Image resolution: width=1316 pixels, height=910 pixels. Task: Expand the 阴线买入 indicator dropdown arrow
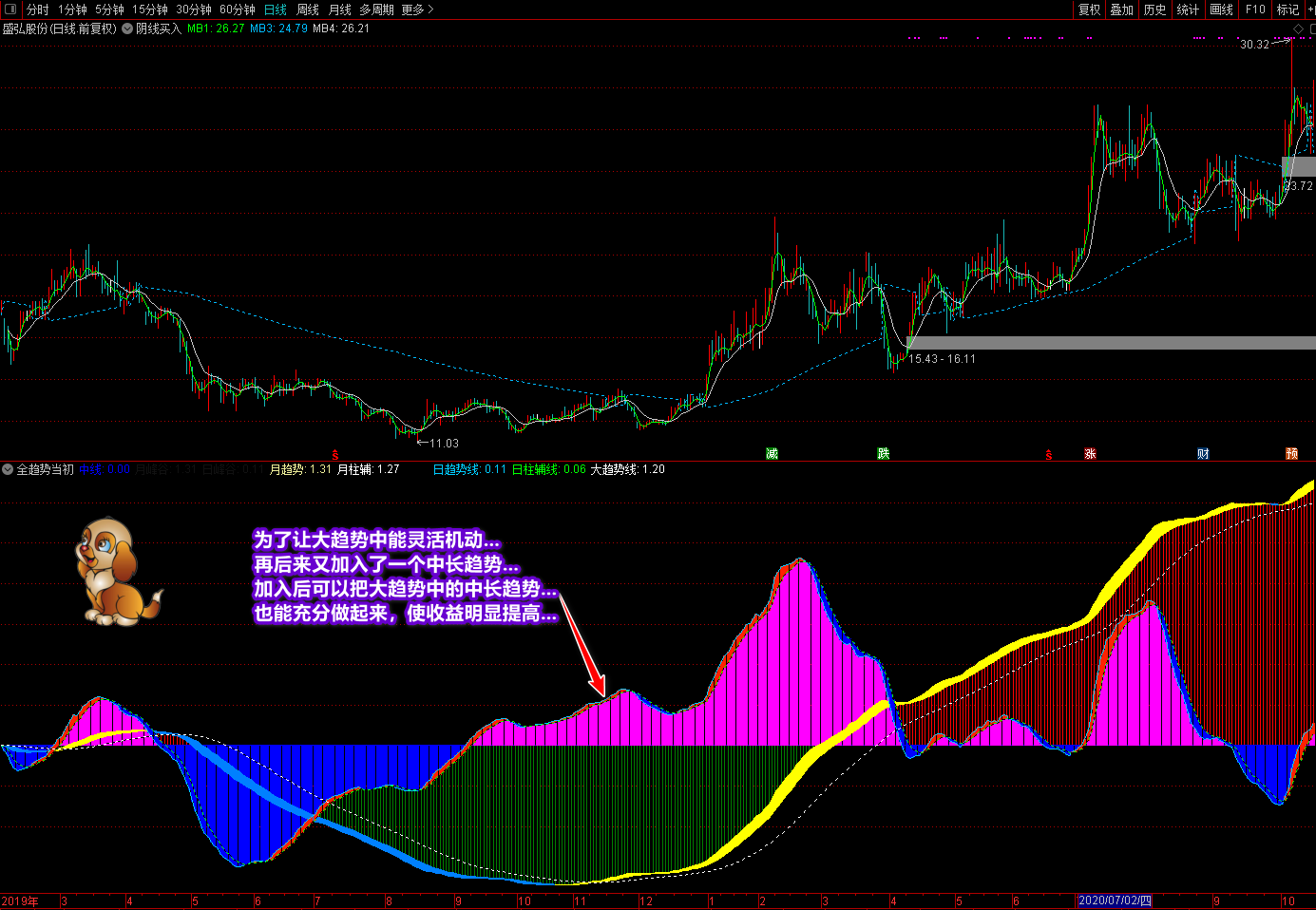click(x=127, y=28)
